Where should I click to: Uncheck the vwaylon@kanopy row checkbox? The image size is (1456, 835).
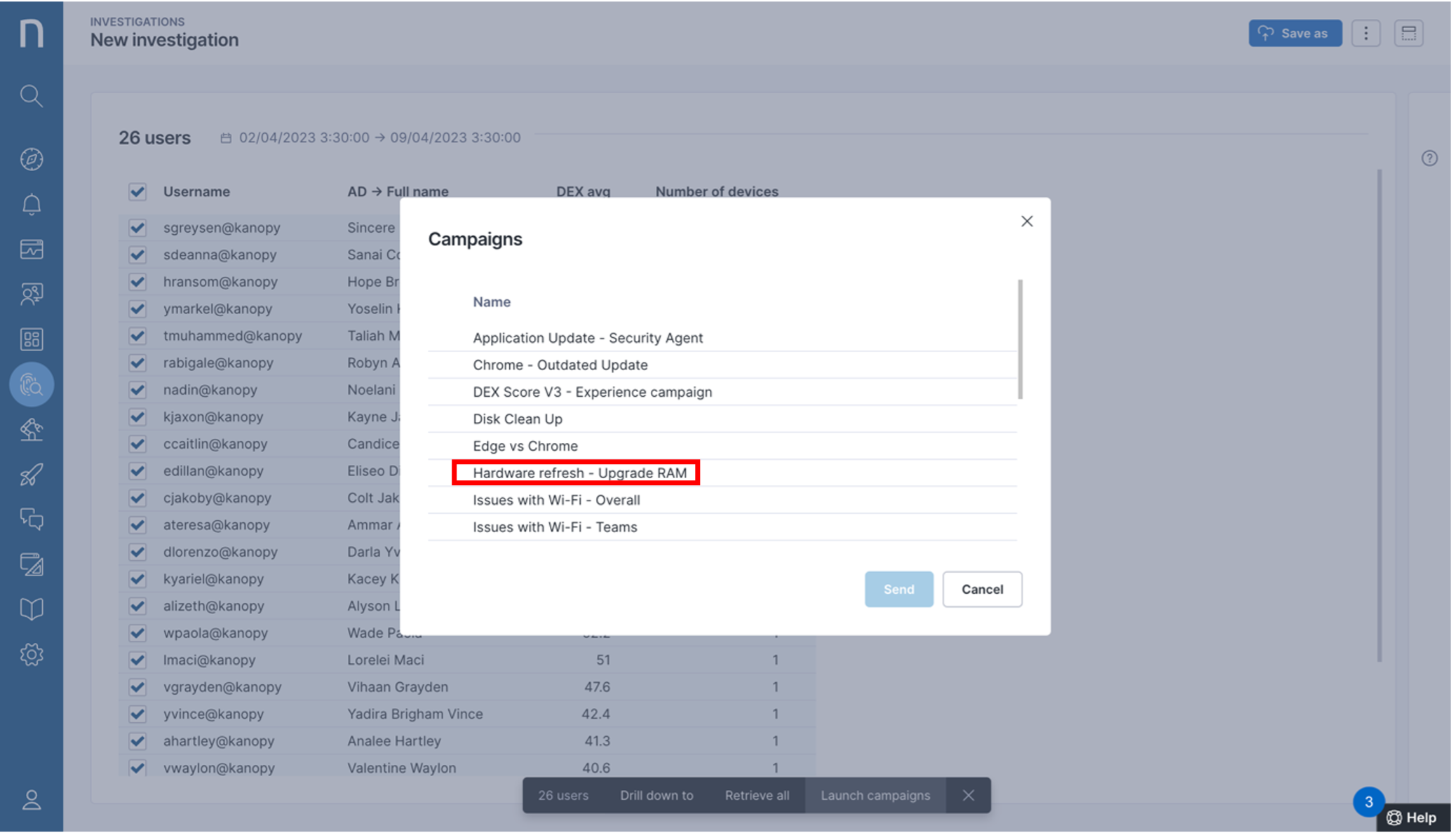pyautogui.click(x=137, y=768)
